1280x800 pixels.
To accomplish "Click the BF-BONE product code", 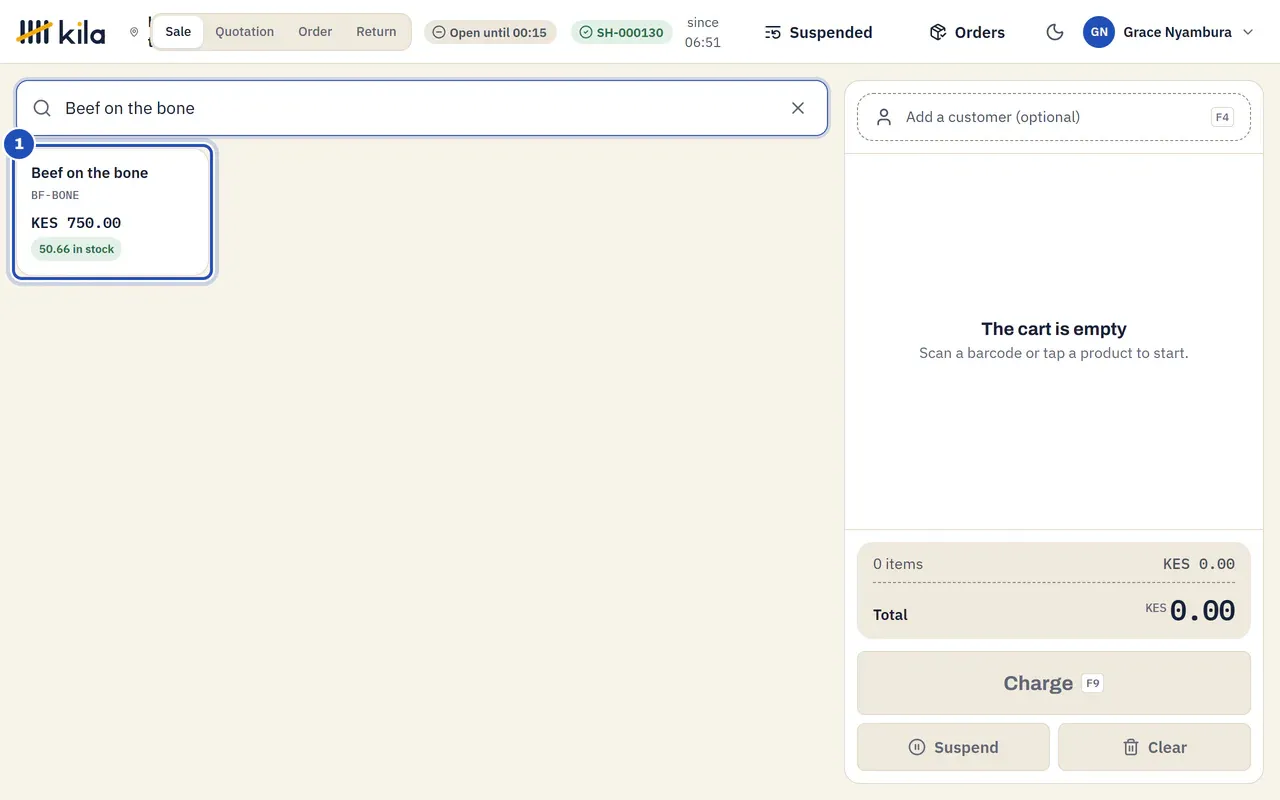I will tap(55, 196).
